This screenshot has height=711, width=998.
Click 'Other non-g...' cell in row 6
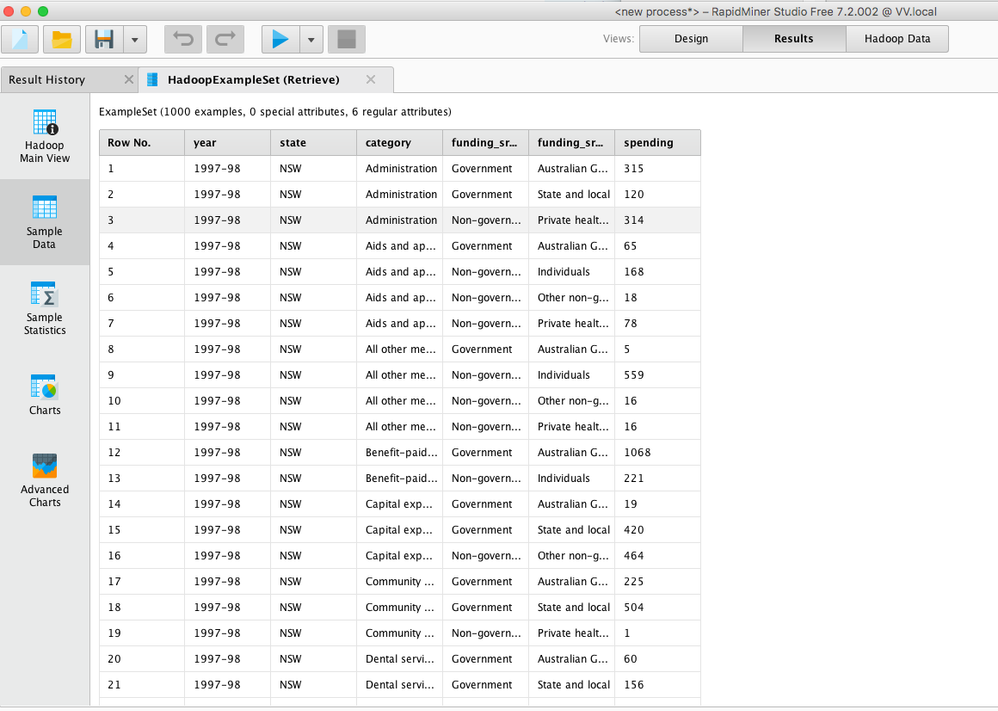[572, 297]
